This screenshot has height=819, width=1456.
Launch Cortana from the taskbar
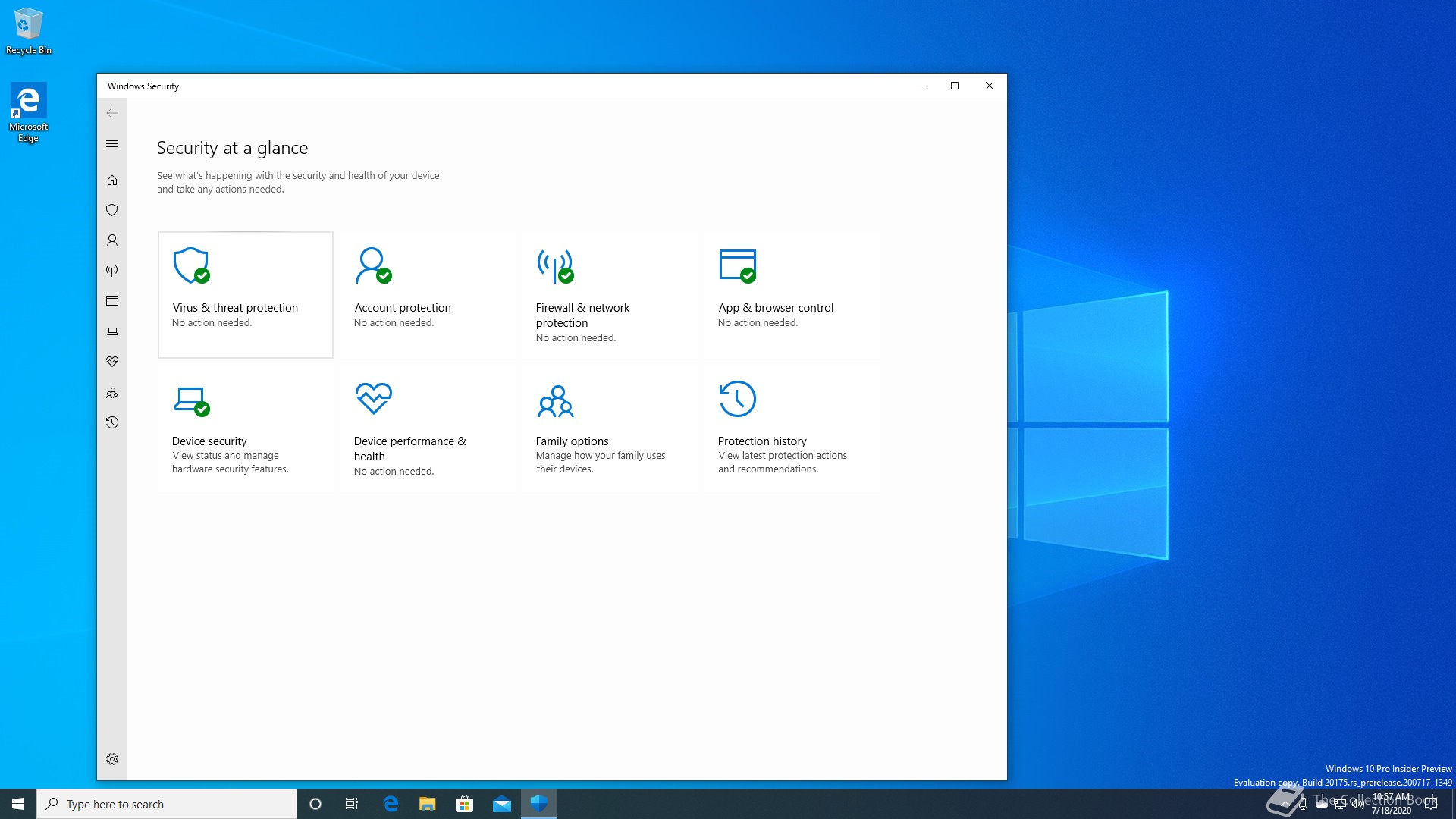click(x=315, y=804)
